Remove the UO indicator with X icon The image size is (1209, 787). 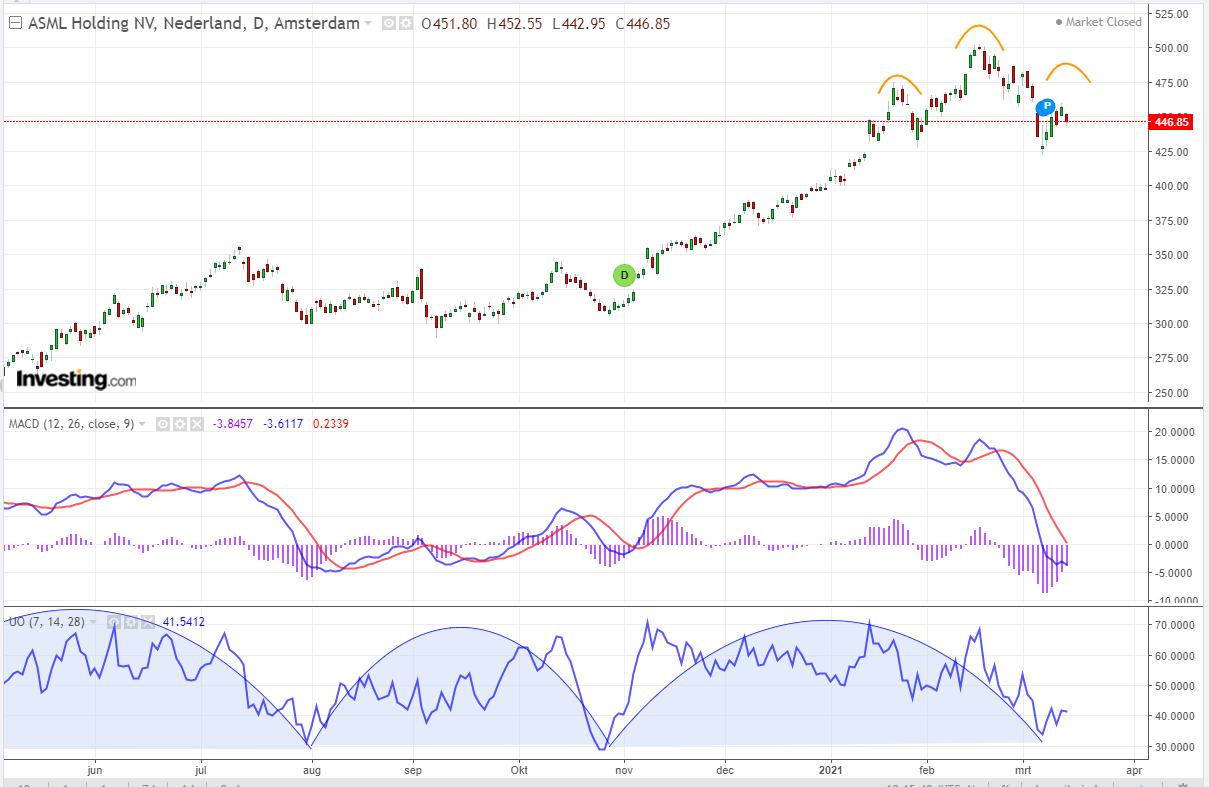[x=150, y=622]
